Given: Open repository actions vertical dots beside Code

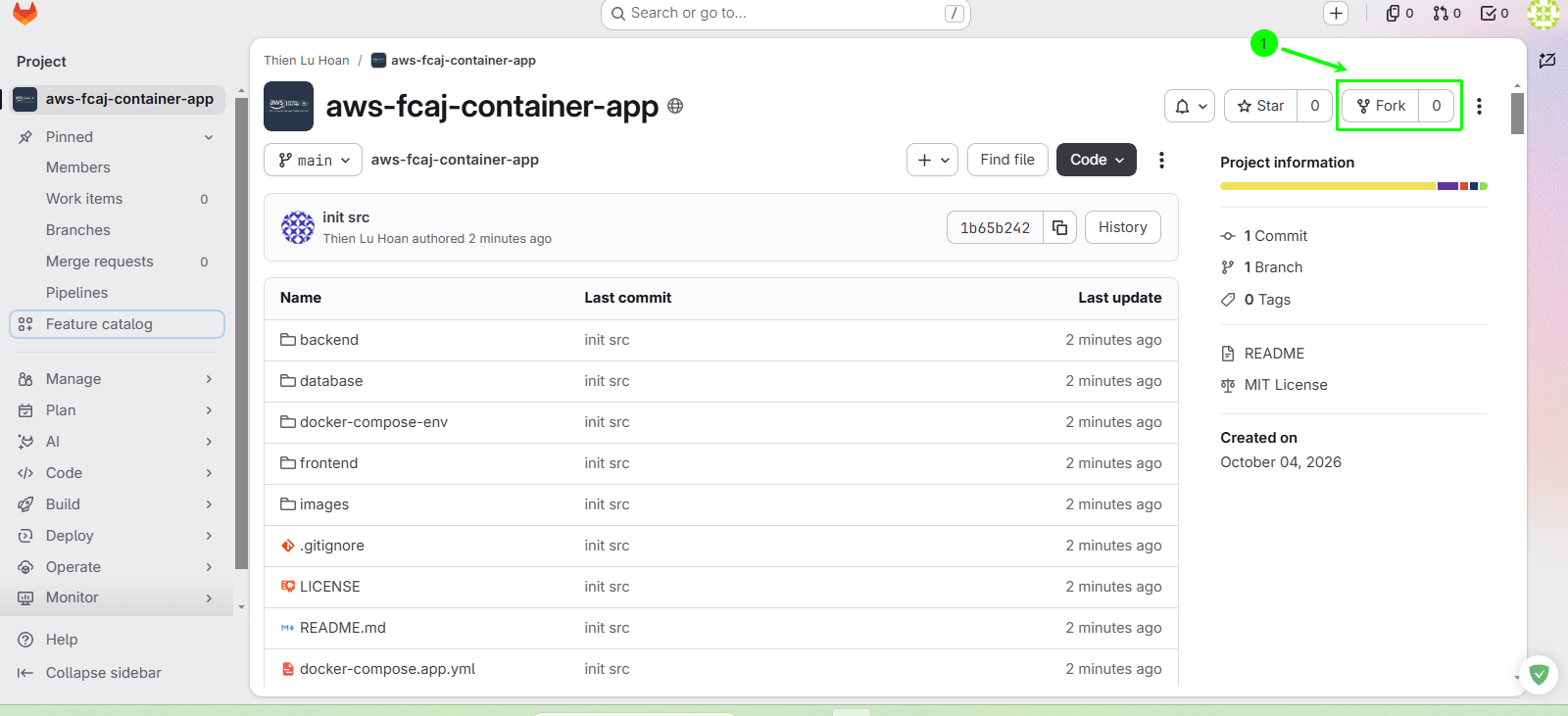Looking at the screenshot, I should click(1161, 160).
